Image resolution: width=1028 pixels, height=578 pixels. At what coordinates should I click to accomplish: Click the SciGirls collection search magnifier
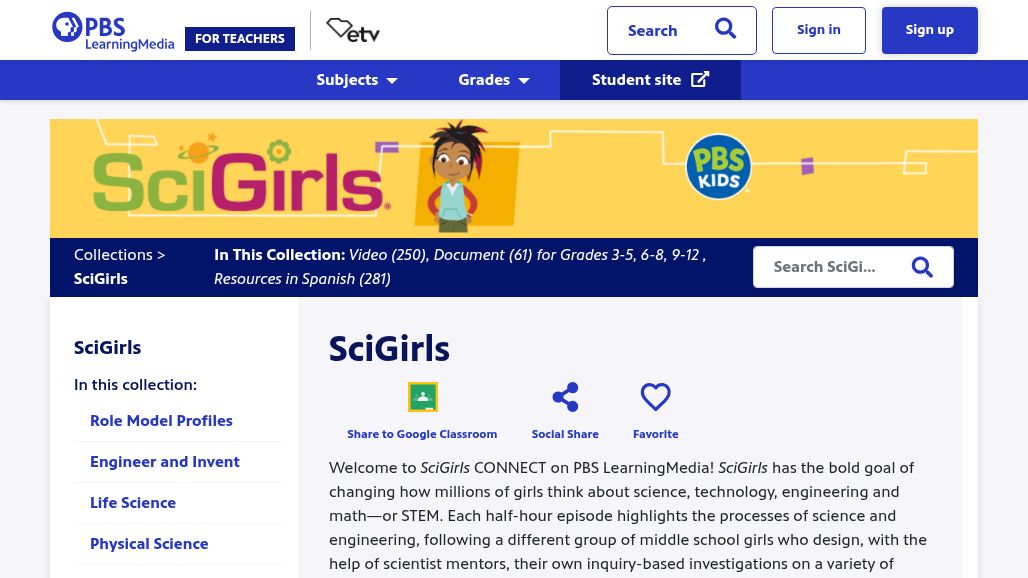pyautogui.click(x=922, y=267)
